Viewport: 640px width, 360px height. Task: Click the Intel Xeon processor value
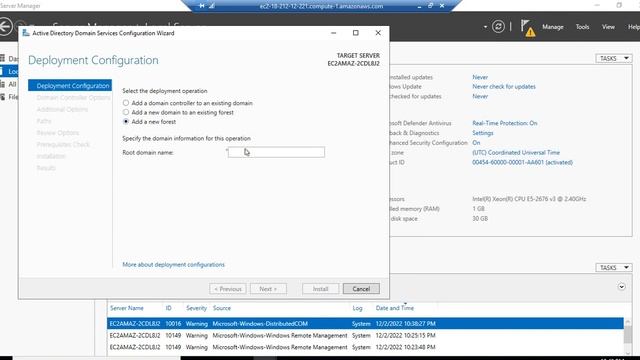click(529, 199)
